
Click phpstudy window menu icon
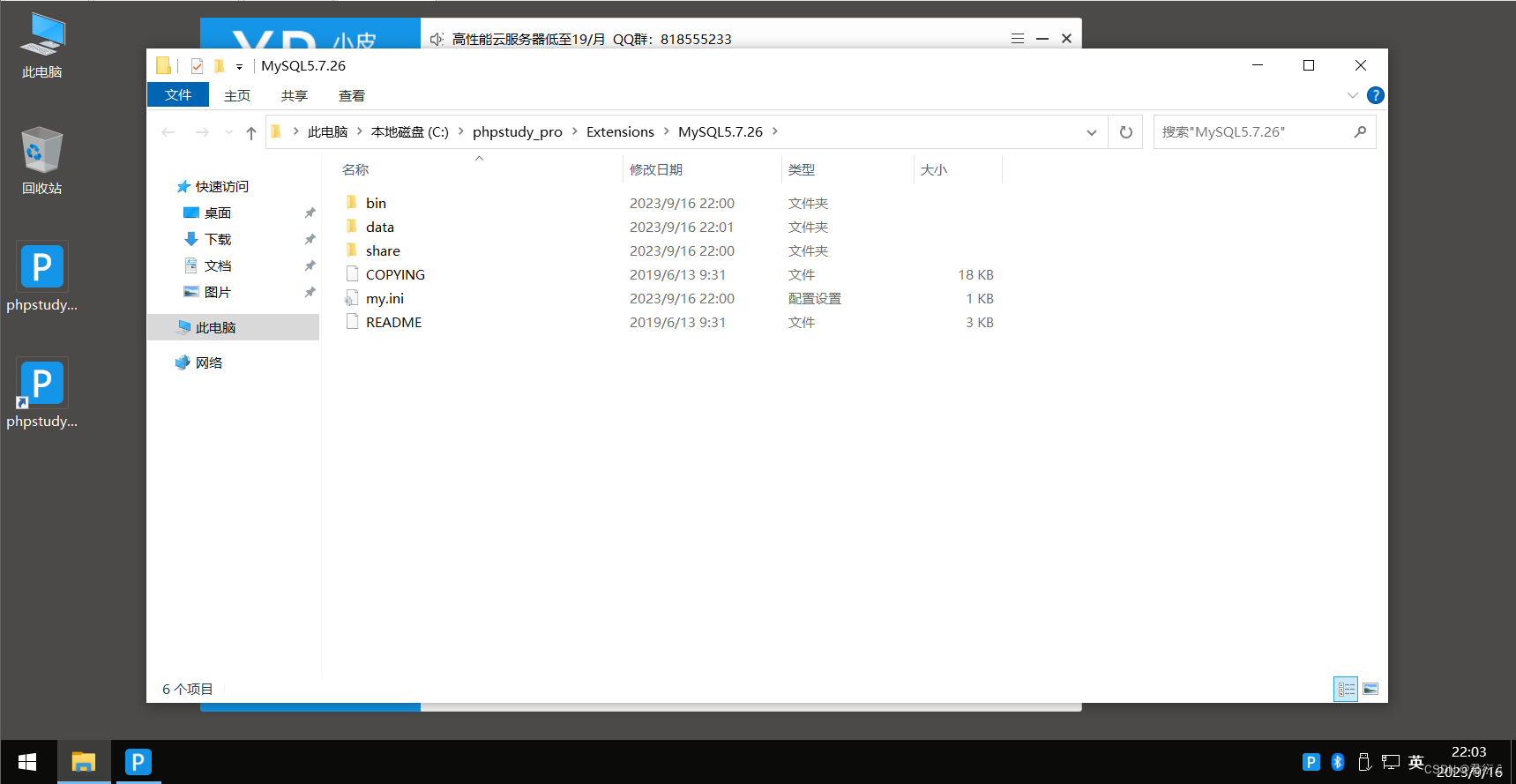pos(1018,39)
